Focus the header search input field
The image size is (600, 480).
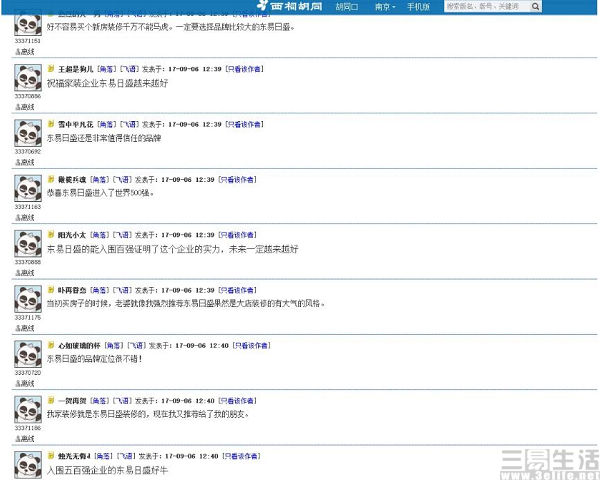486,7
